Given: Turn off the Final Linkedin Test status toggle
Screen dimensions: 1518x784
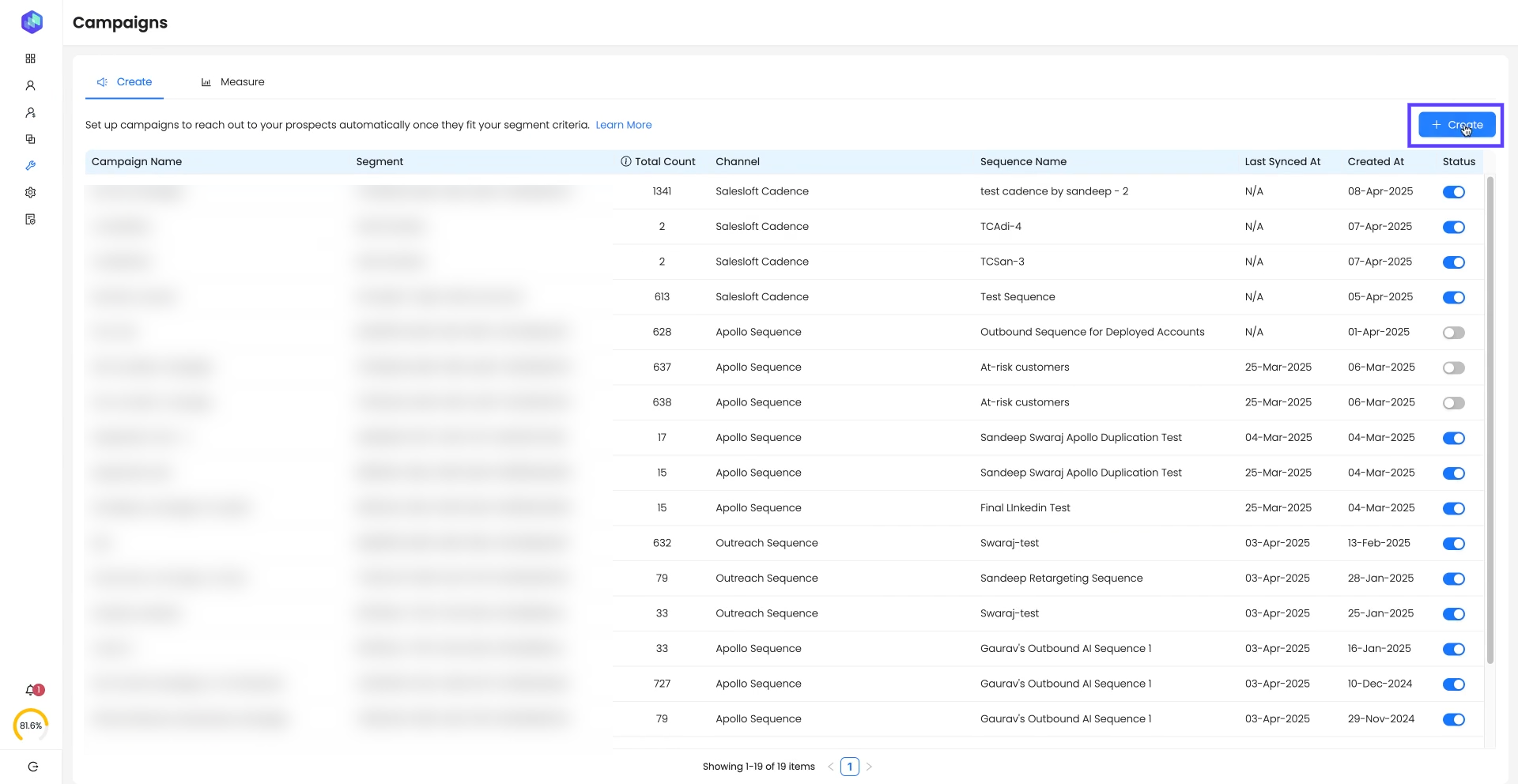Looking at the screenshot, I should [1453, 508].
